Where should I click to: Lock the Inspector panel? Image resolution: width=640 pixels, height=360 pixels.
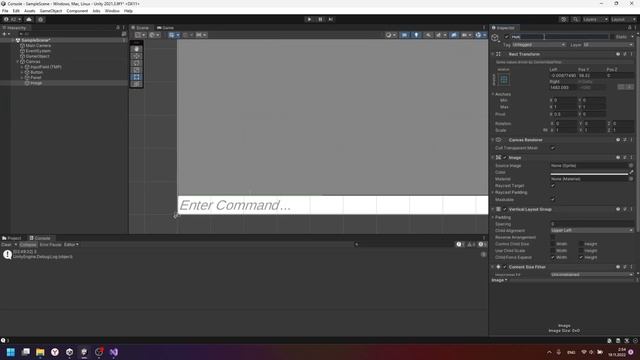tap(629, 28)
